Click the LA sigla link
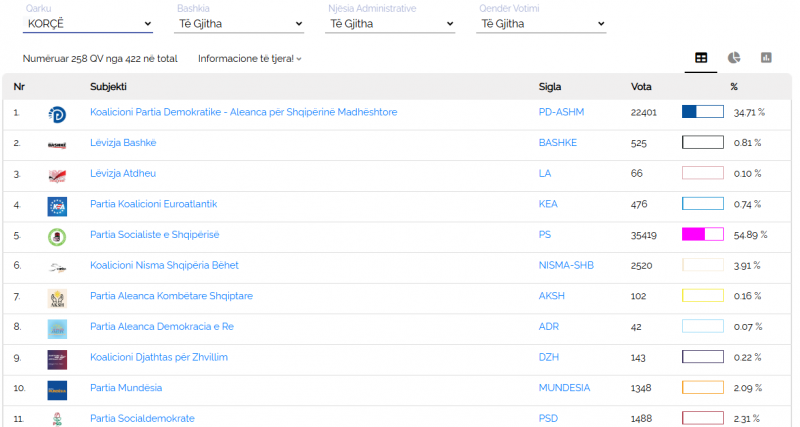800x427 pixels. [x=545, y=173]
